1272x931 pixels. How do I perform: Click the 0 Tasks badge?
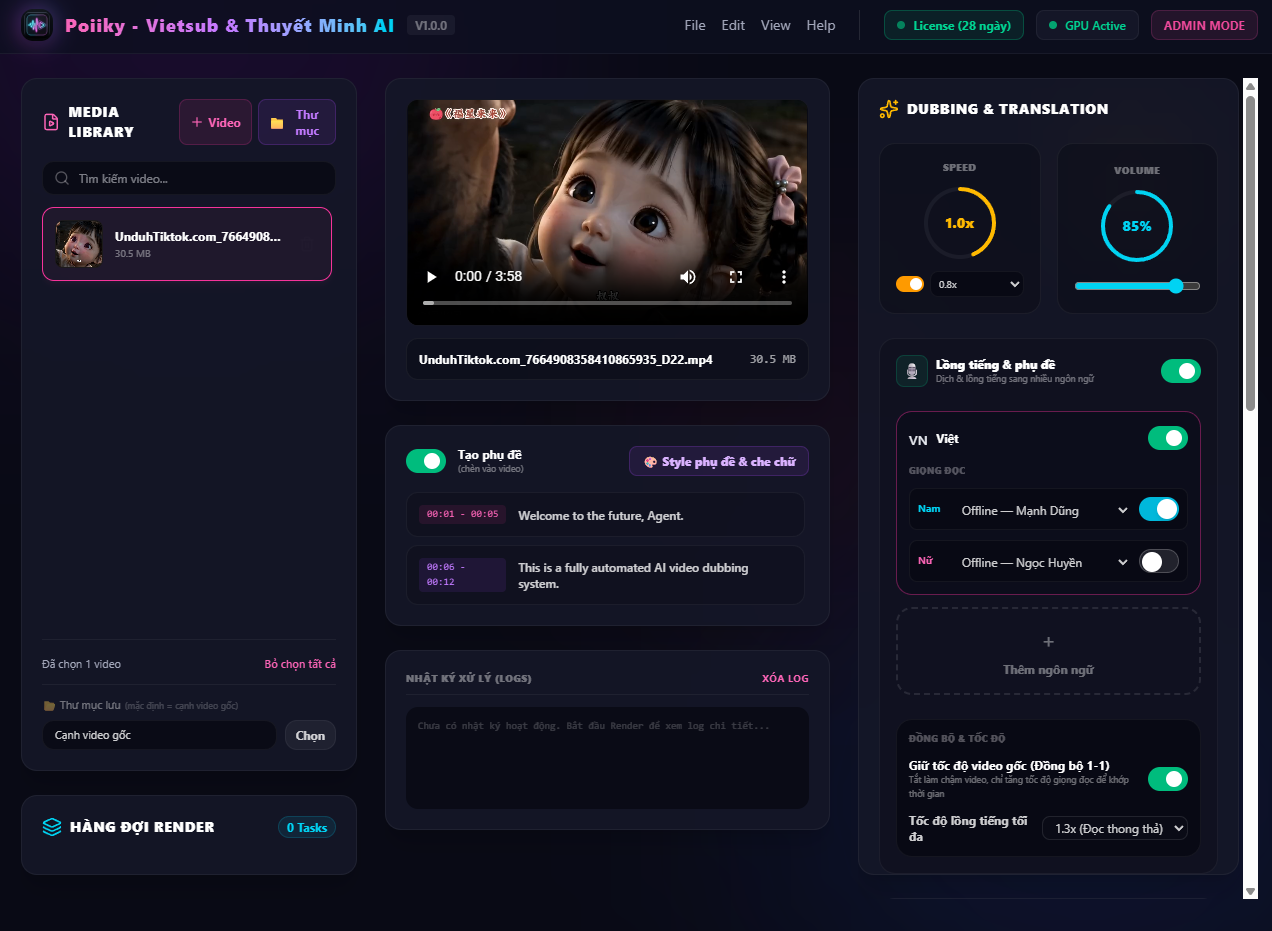point(307,827)
